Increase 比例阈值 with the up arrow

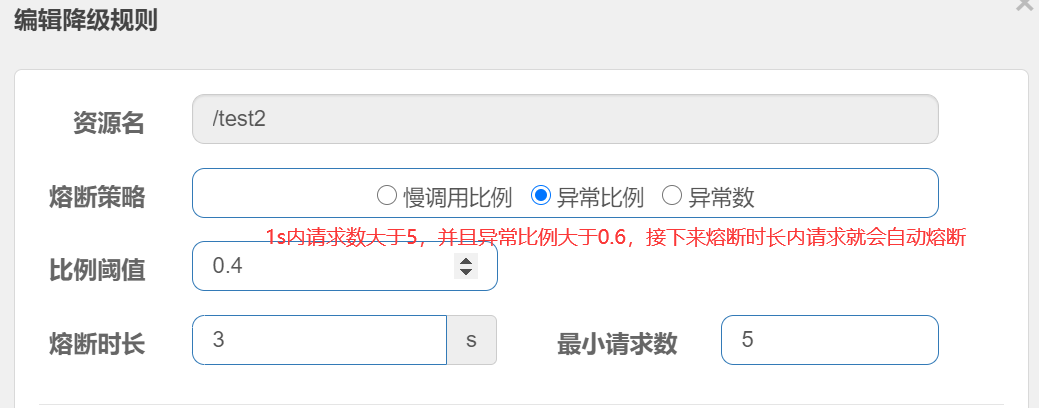(x=466, y=261)
